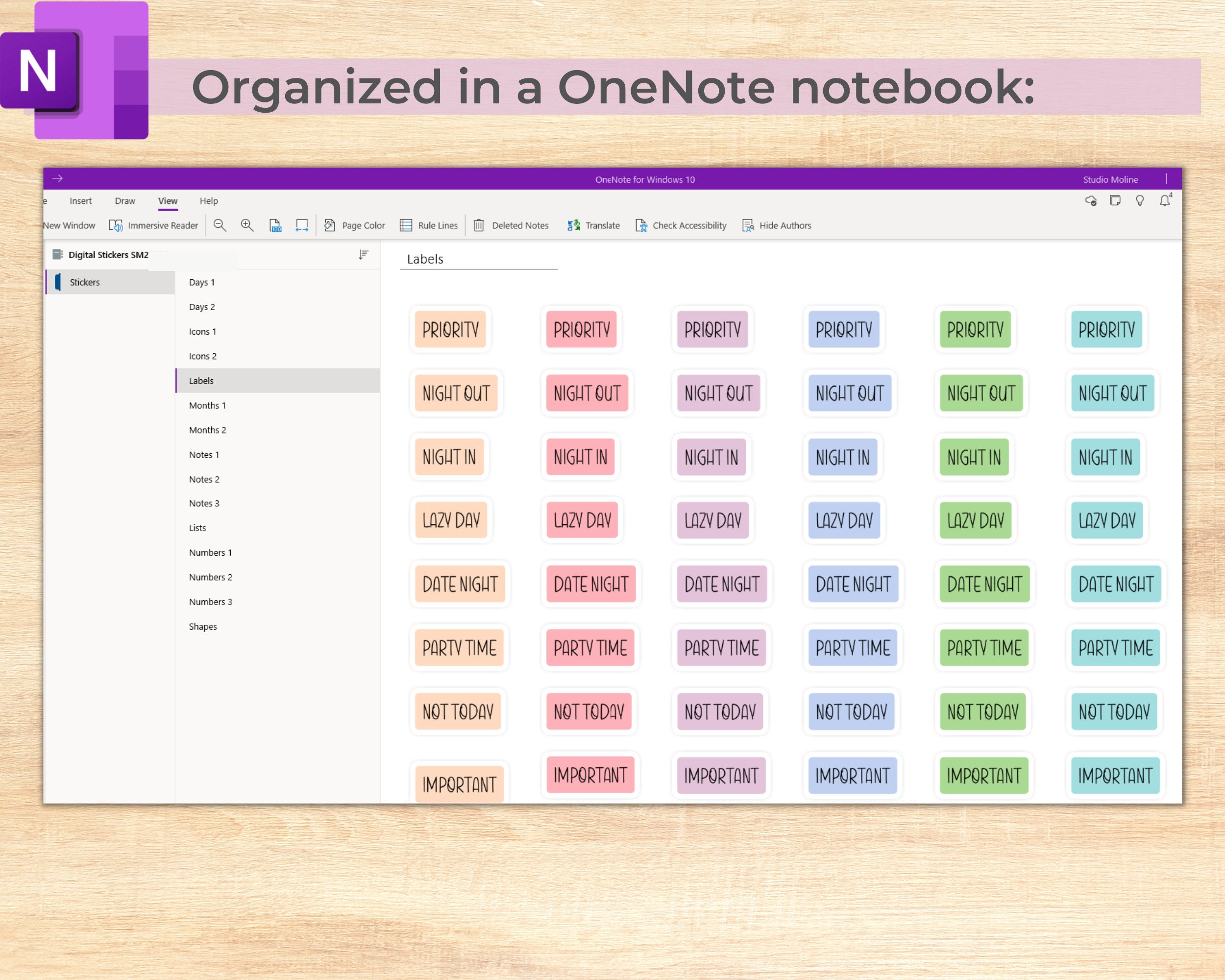Image resolution: width=1225 pixels, height=980 pixels.
Task: Open the lightbulb Tell Me helper
Action: pos(1140,200)
